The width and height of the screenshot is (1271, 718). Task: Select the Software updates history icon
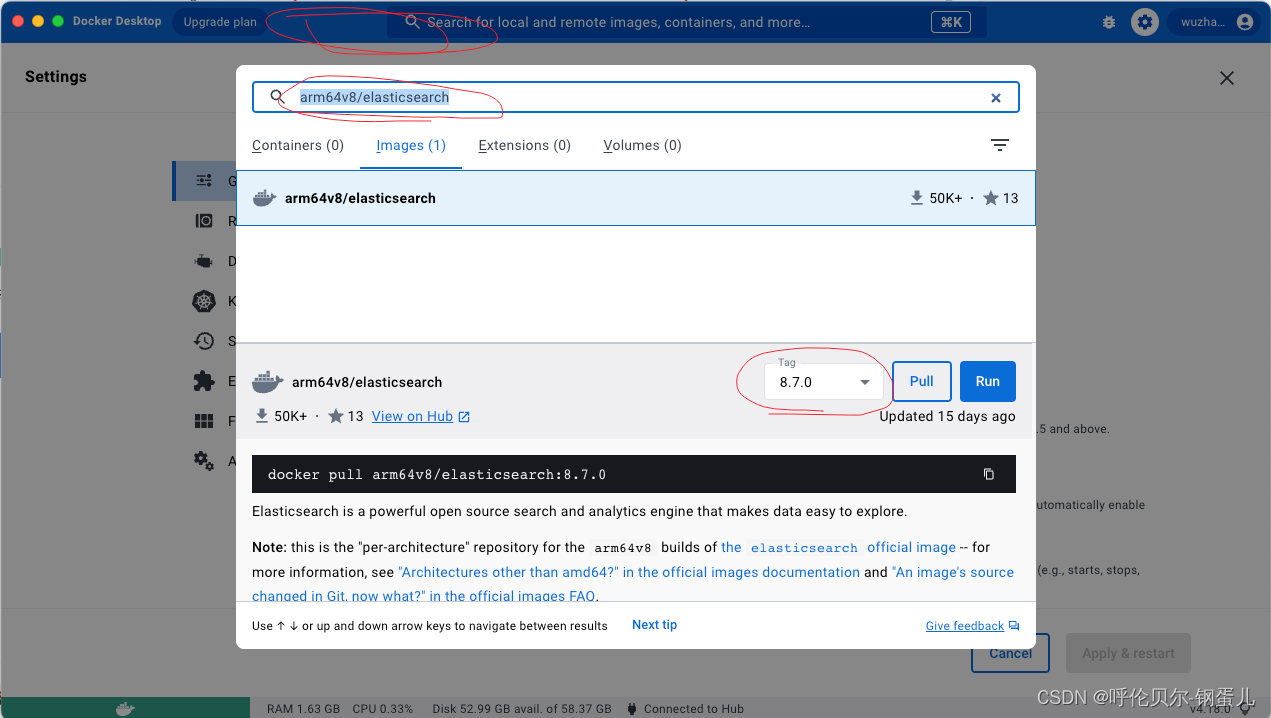click(x=204, y=341)
